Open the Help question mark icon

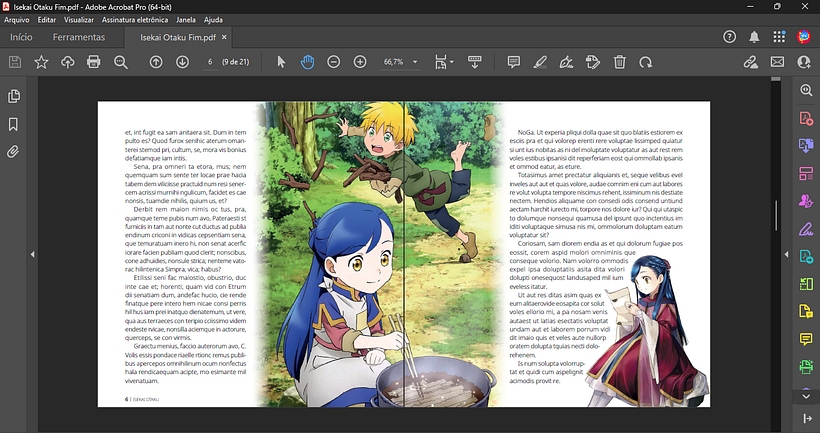[730, 37]
